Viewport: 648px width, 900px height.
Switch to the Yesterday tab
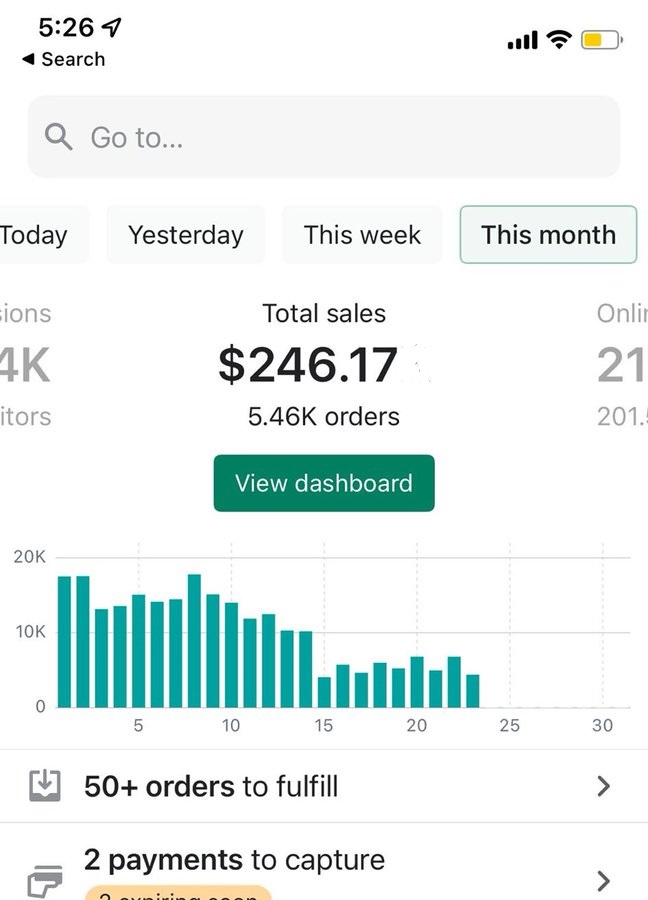click(x=186, y=235)
